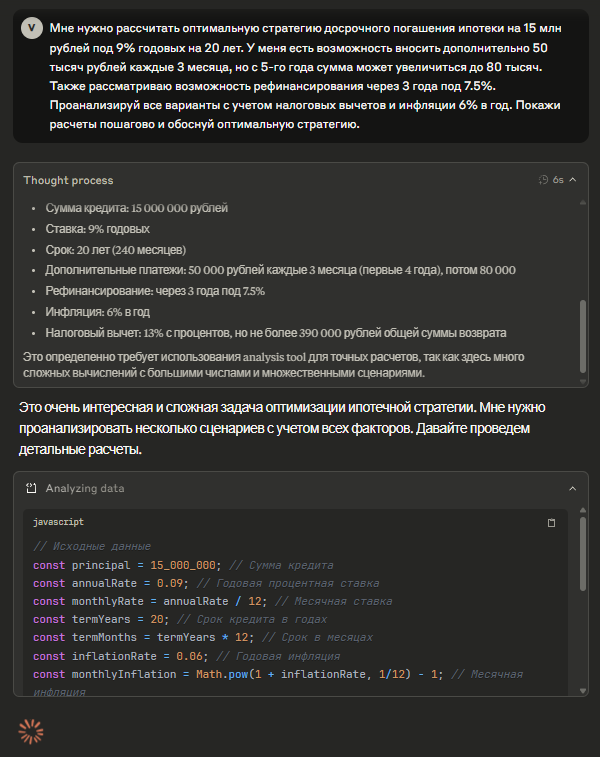This screenshot has width=600, height=757.
Task: Click the clock icon beside 6s
Action: click(x=543, y=180)
